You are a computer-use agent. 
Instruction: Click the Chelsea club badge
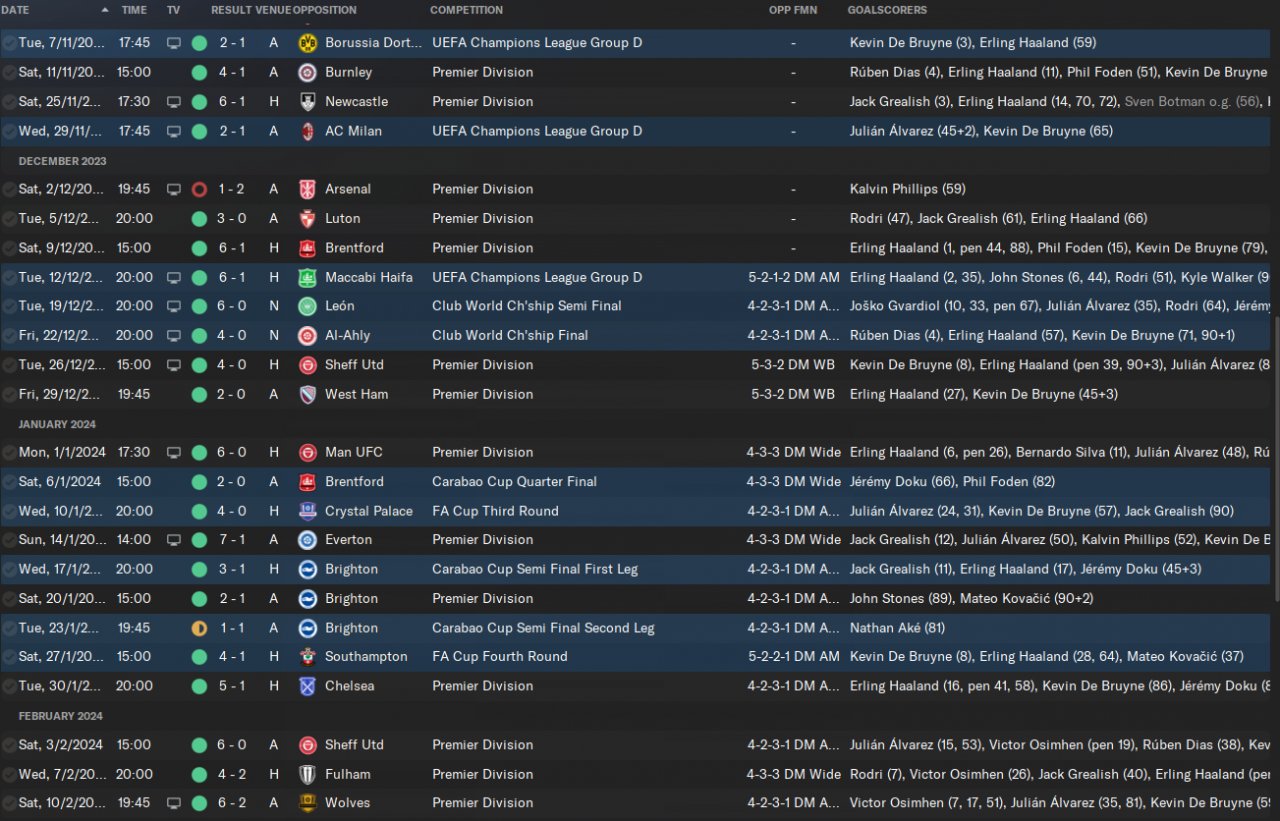307,686
